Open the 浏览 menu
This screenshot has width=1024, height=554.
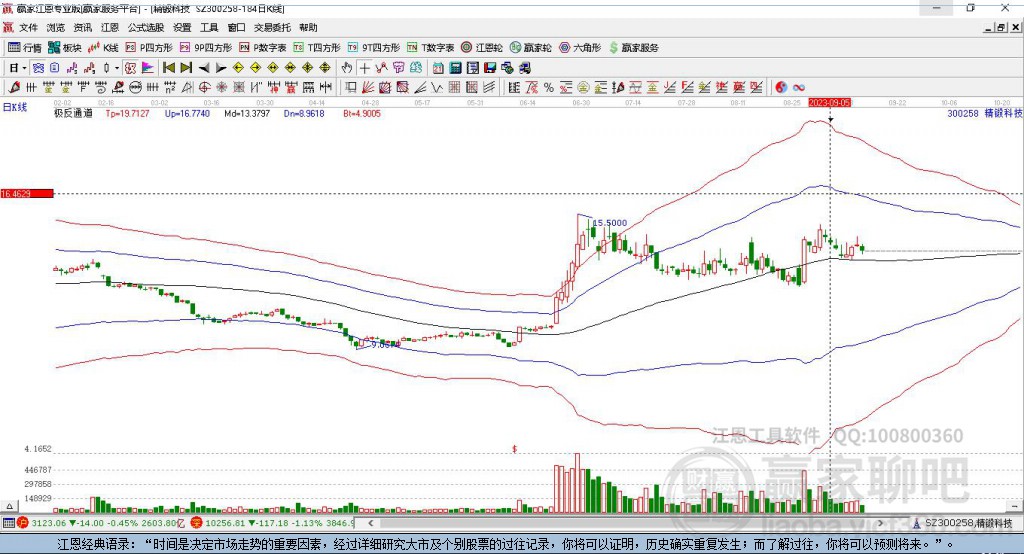56,27
